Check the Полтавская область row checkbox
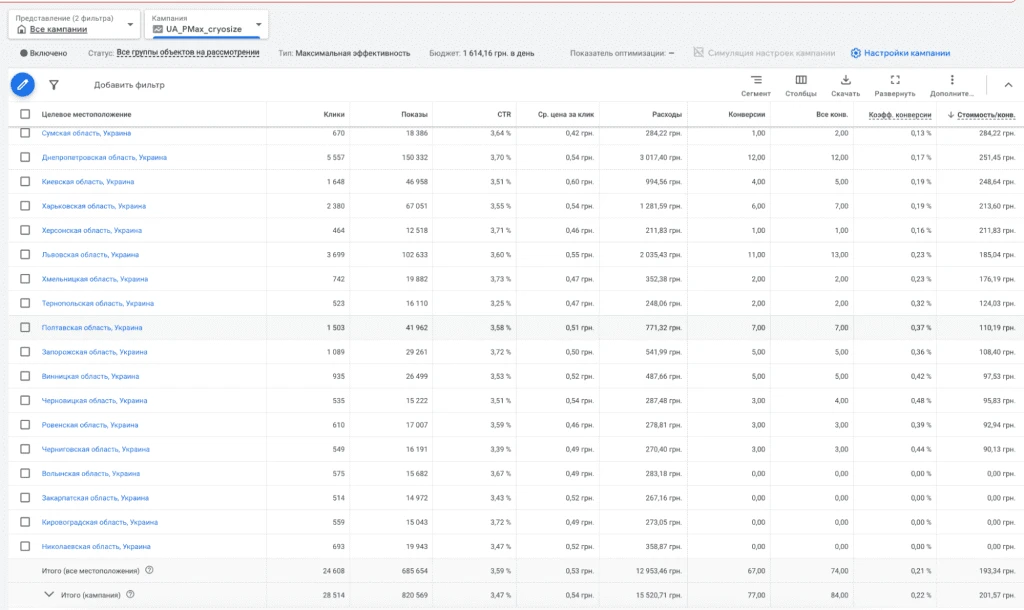Viewport: 1024px width, 610px height. pyautogui.click(x=25, y=327)
